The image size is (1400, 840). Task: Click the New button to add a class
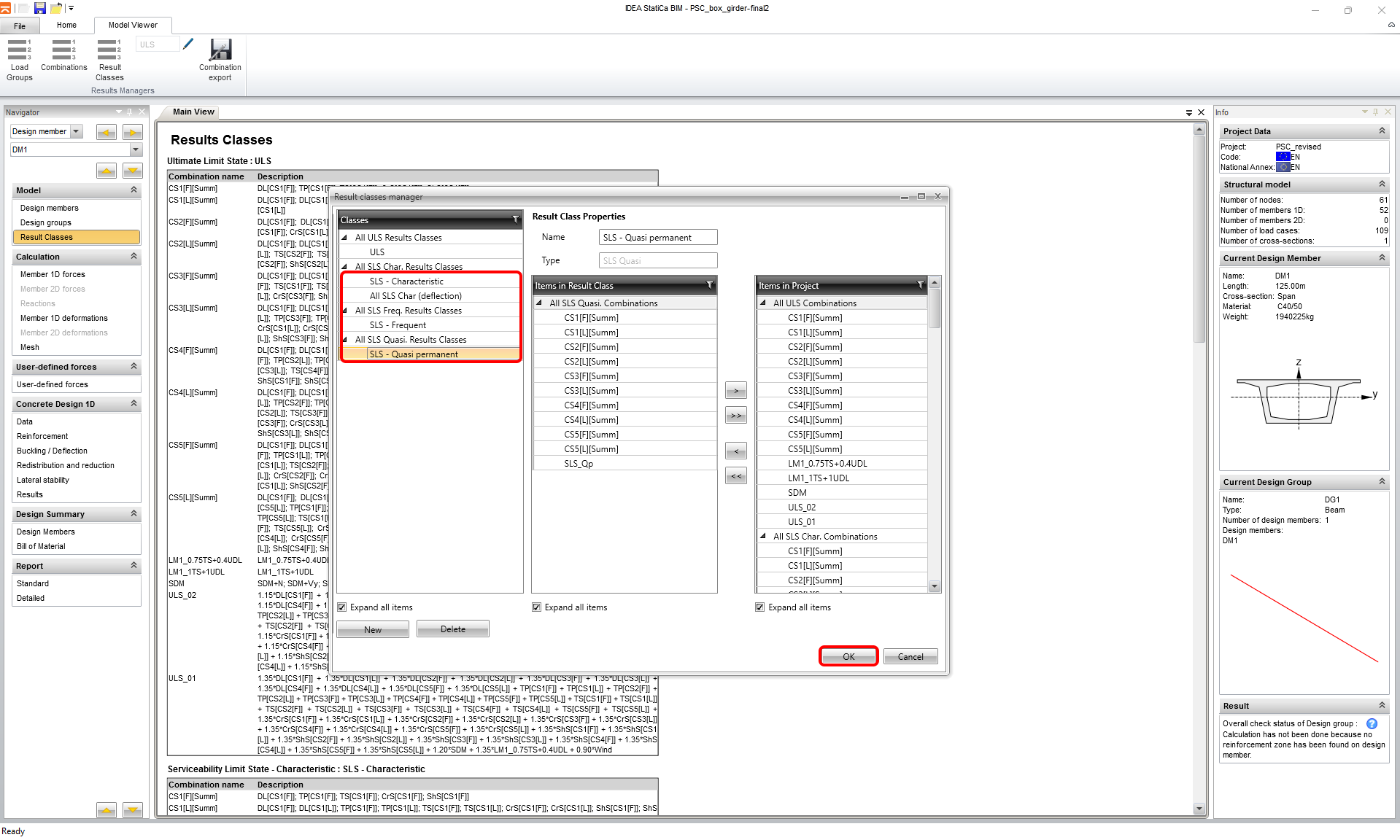click(x=373, y=629)
